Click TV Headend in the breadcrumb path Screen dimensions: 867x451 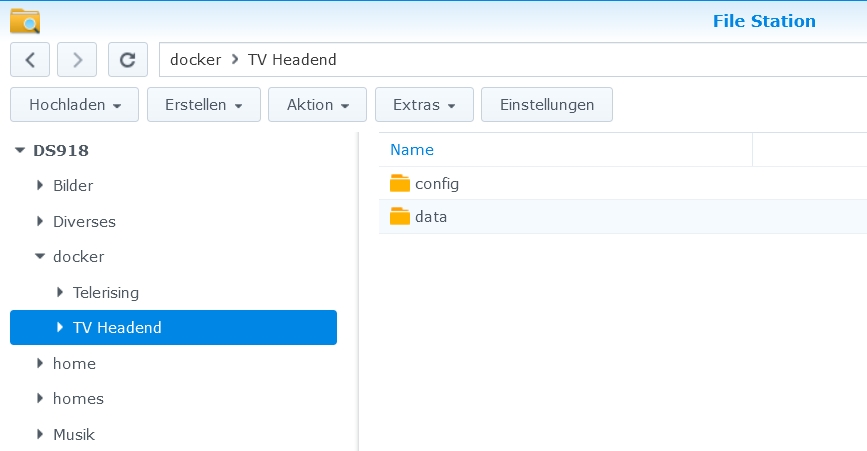tap(292, 60)
